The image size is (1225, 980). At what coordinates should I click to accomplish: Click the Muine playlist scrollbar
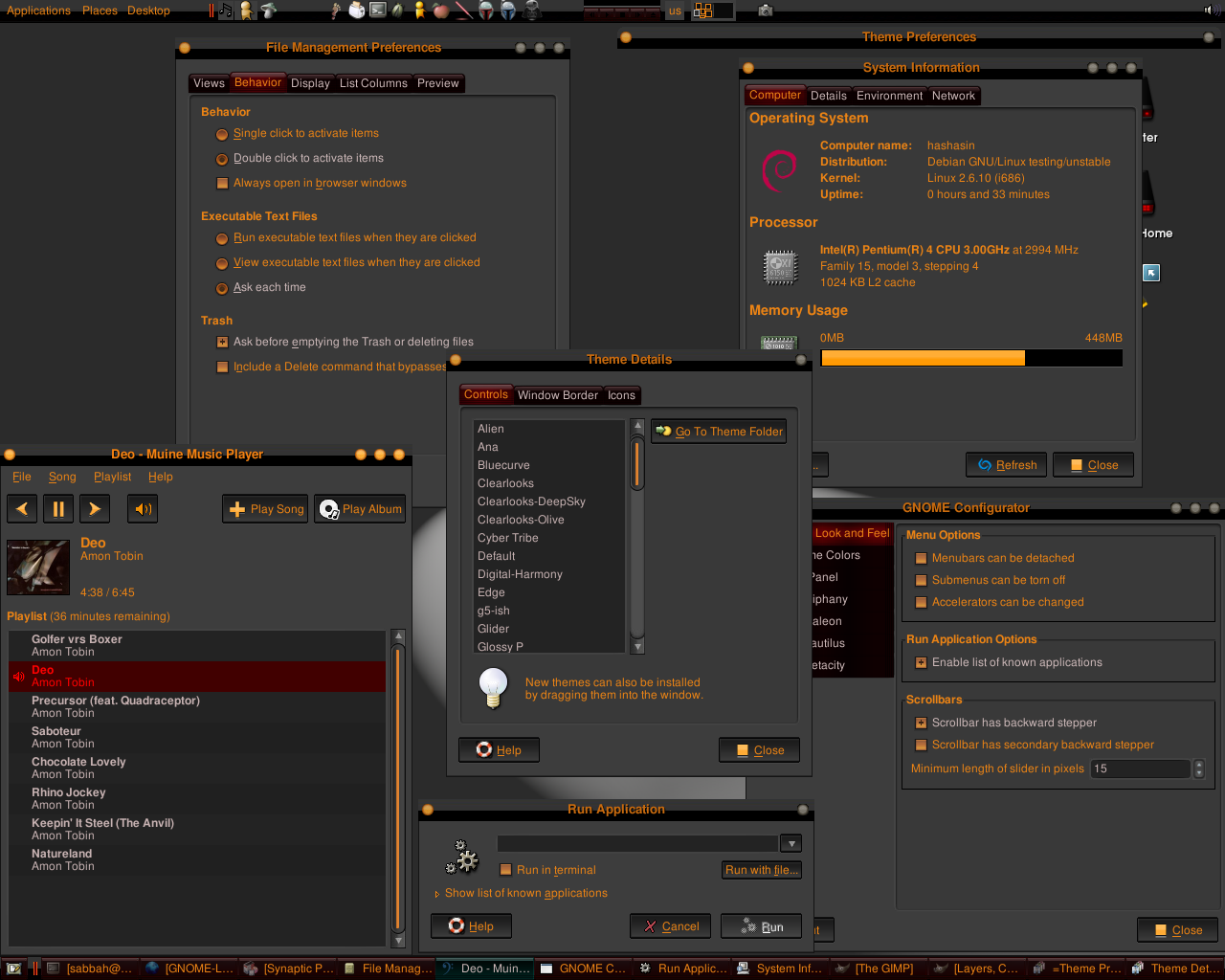(x=399, y=788)
